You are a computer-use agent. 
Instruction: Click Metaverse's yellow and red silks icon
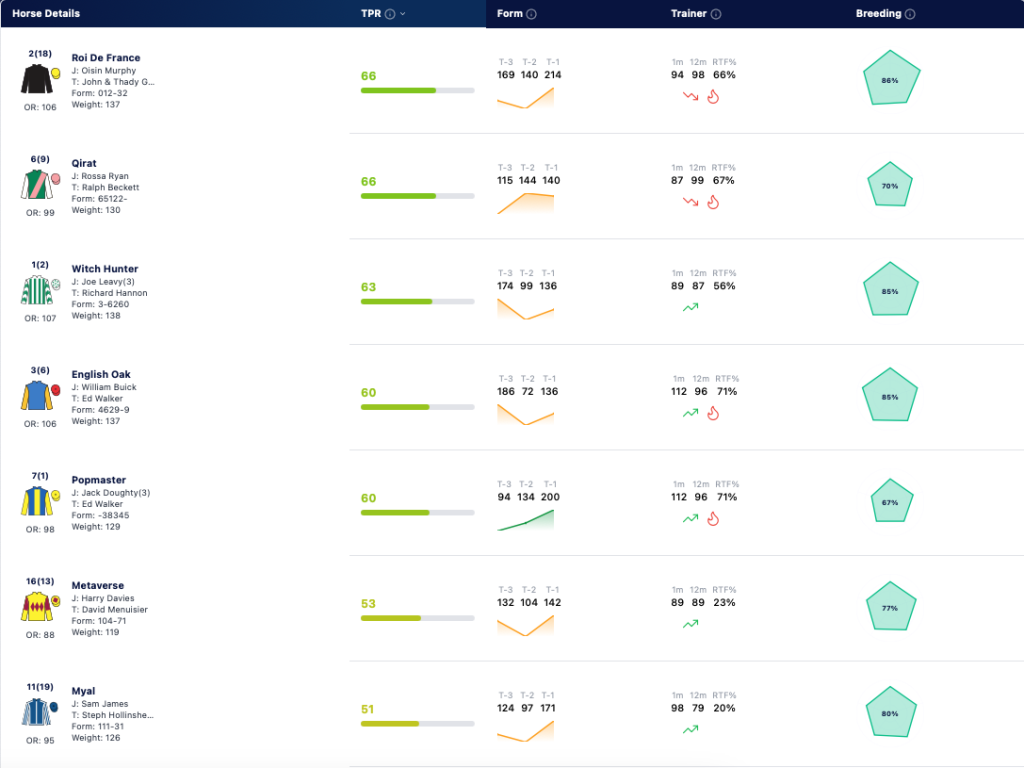[x=37, y=607]
